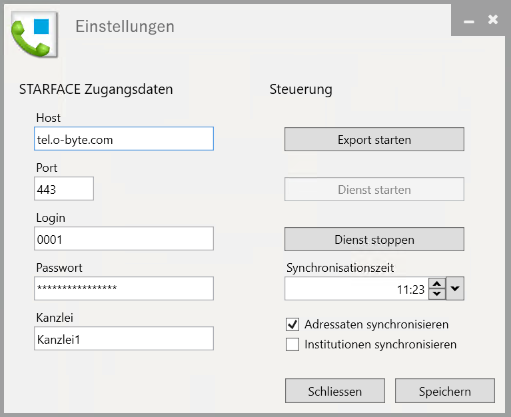This screenshot has height=417, width=511.
Task: Click the Adressaten synchronisieren label text
Action: click(376, 324)
